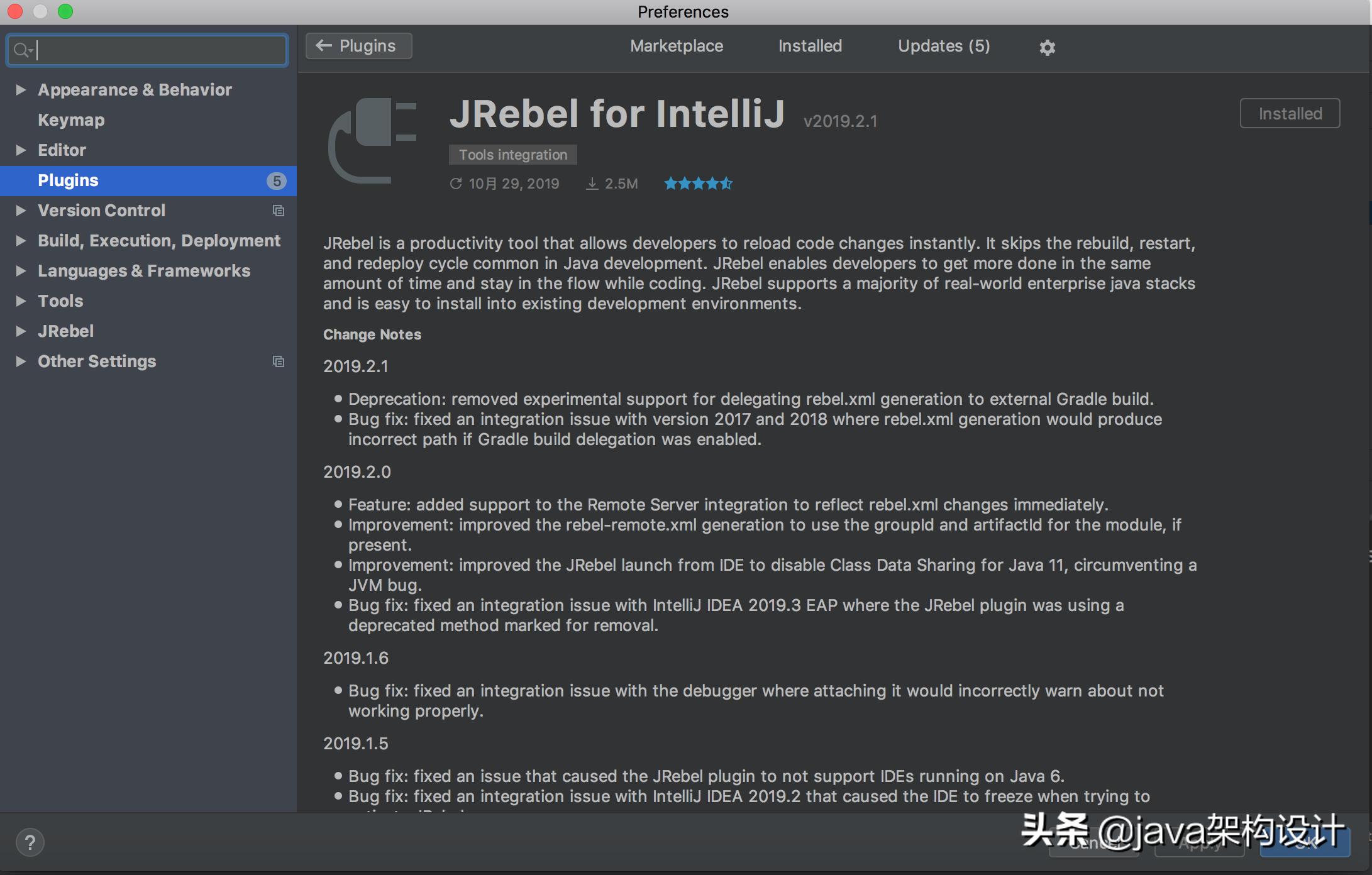Switch to the Marketplace tab
1372x875 pixels.
677,46
